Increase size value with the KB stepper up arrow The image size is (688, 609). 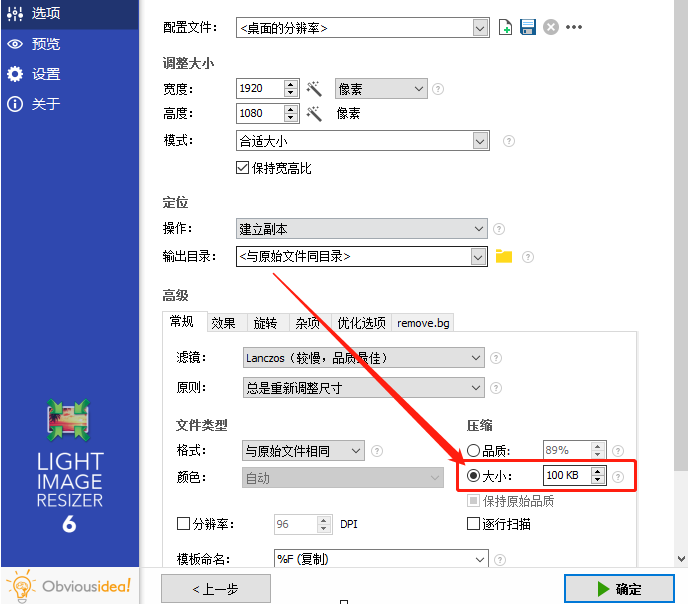[598, 471]
